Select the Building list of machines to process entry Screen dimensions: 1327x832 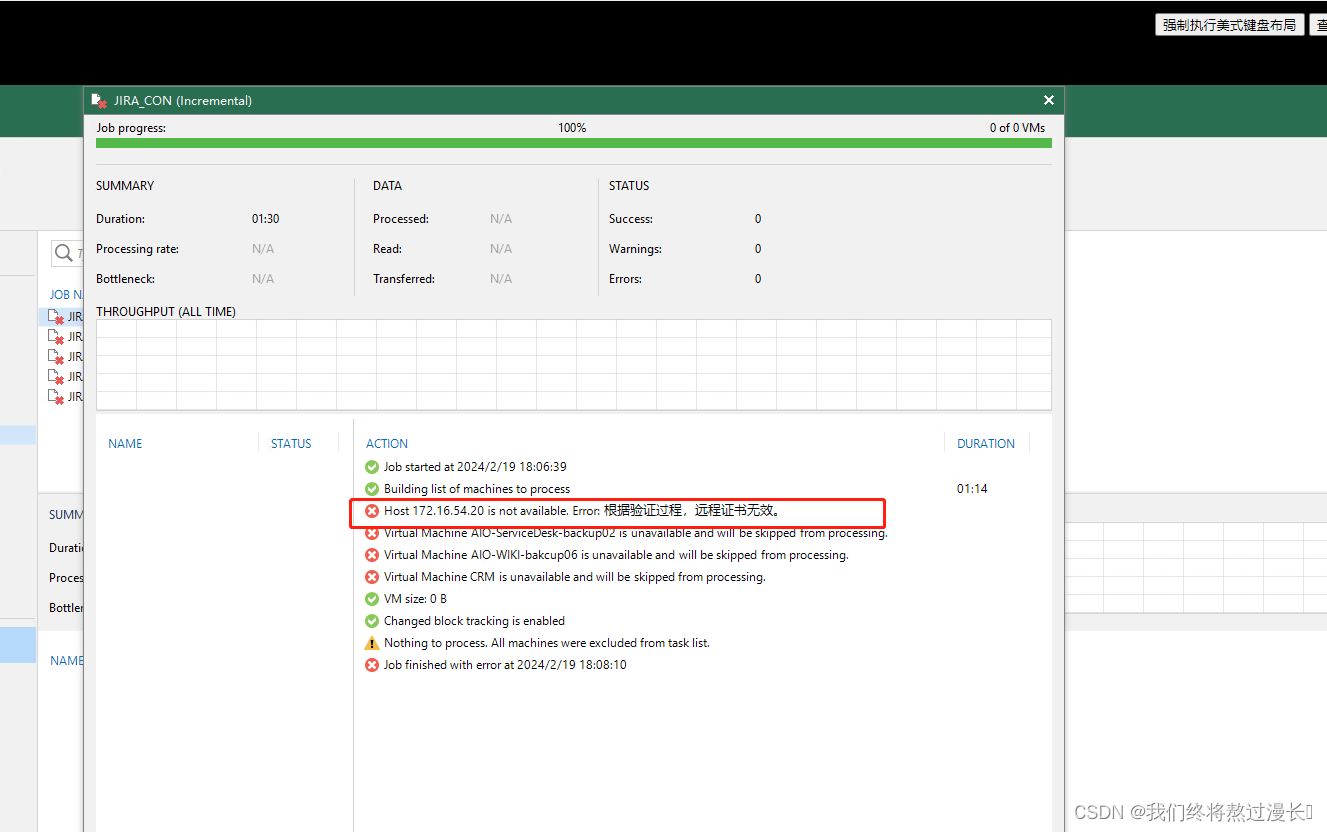click(477, 489)
